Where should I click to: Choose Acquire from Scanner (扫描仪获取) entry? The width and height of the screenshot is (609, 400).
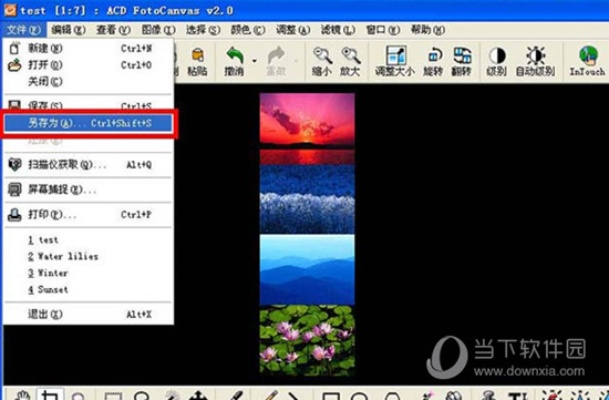pos(88,165)
